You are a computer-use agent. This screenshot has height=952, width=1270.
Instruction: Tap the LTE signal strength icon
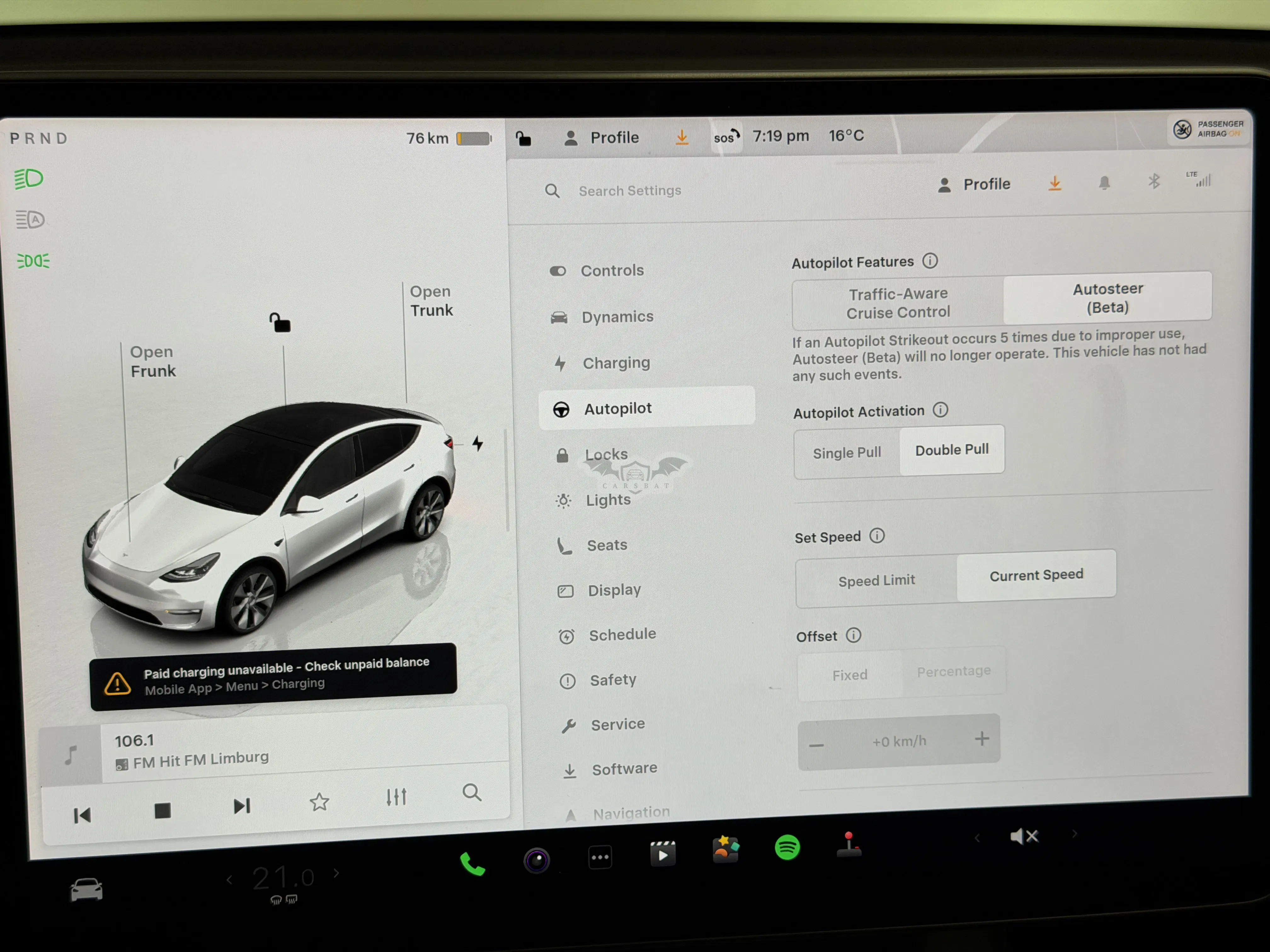click(x=1199, y=179)
